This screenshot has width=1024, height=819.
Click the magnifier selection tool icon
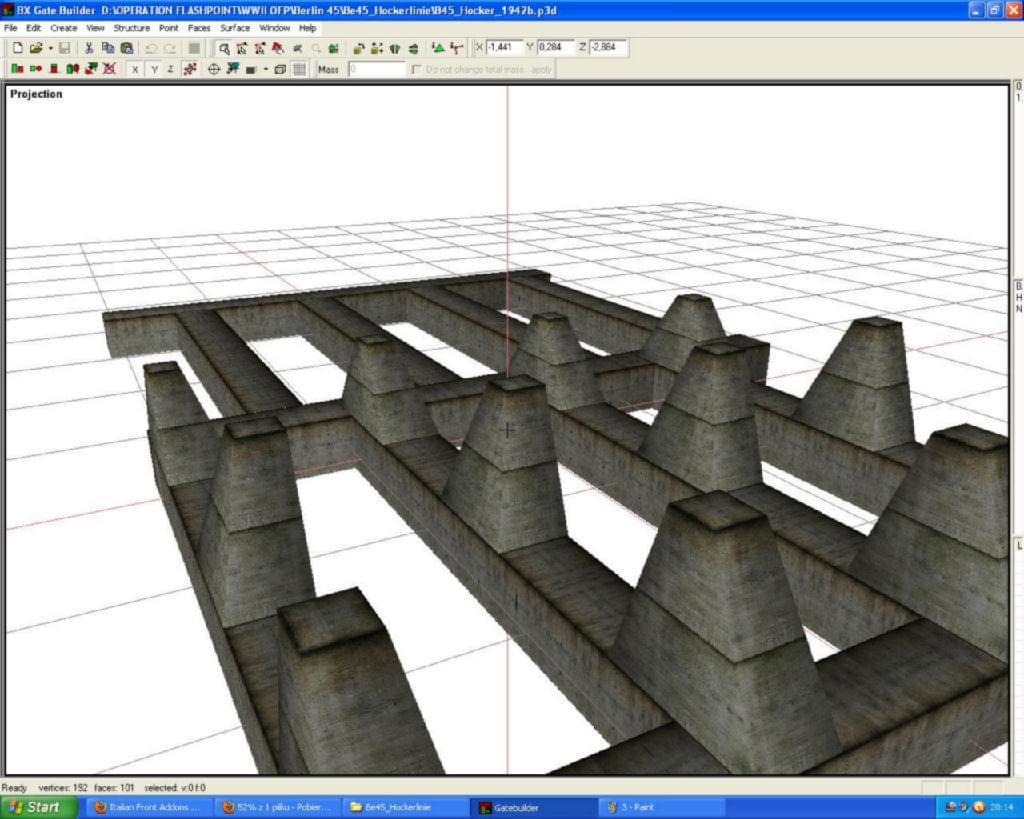click(224, 48)
